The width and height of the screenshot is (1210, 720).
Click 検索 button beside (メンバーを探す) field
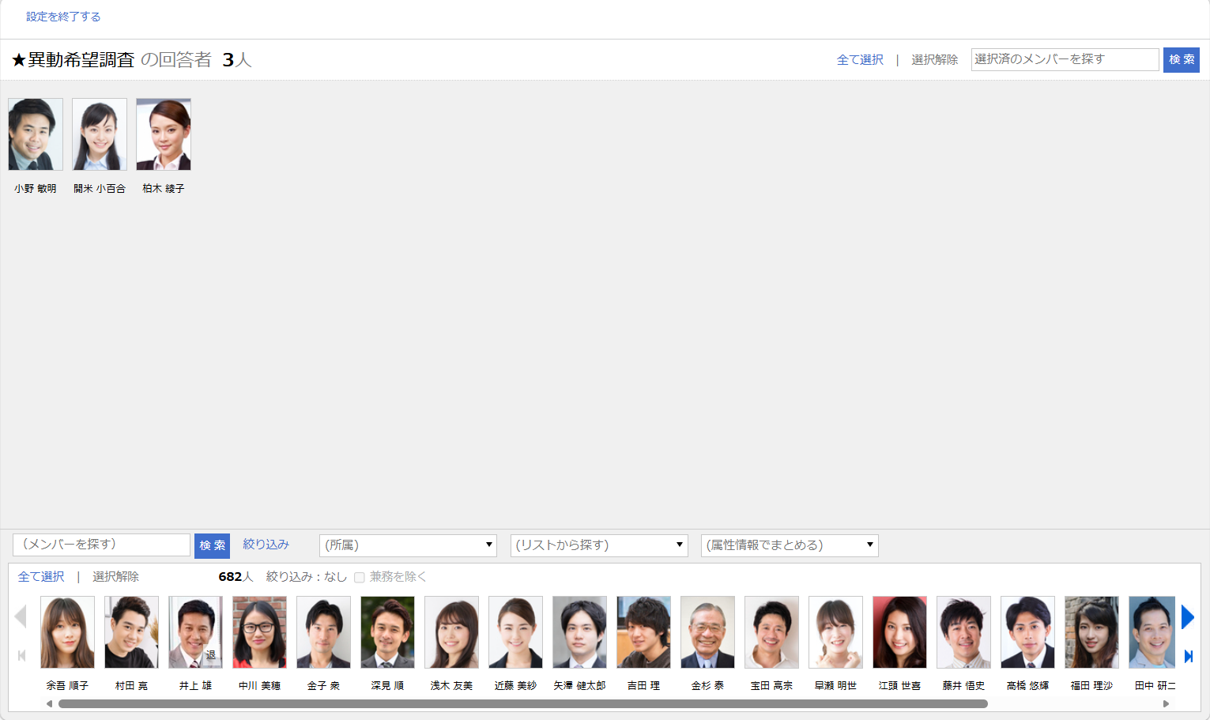pyautogui.click(x=212, y=545)
